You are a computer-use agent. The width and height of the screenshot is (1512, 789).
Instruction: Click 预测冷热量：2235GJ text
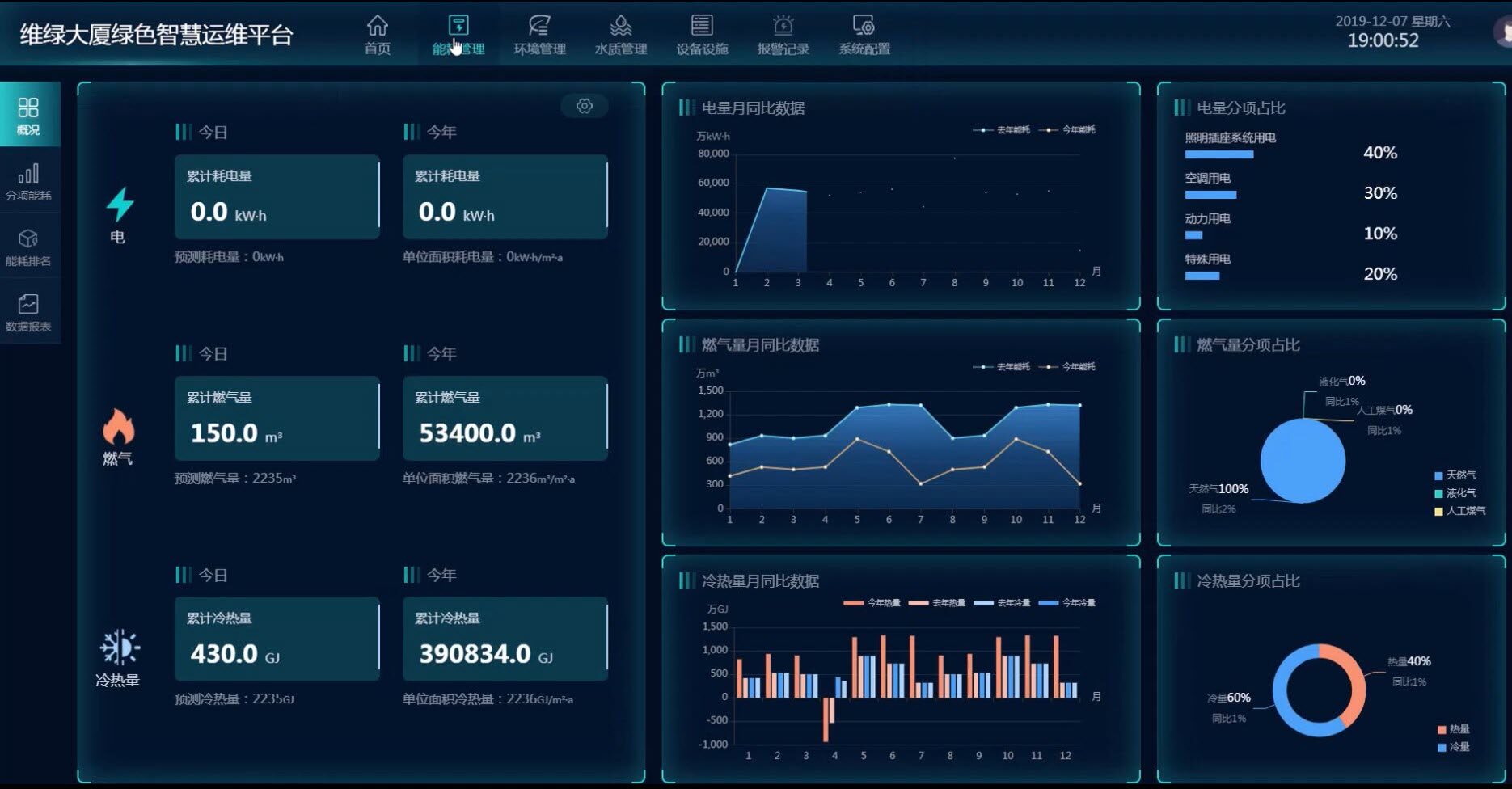(x=234, y=699)
